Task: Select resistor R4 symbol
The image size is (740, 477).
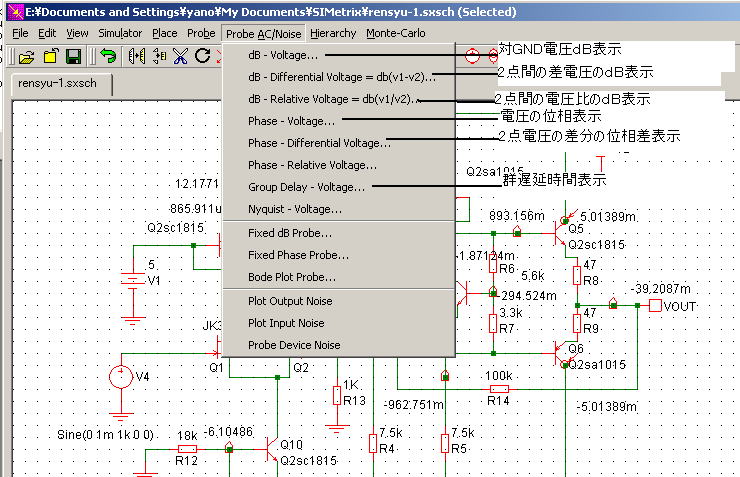Action: click(x=373, y=444)
